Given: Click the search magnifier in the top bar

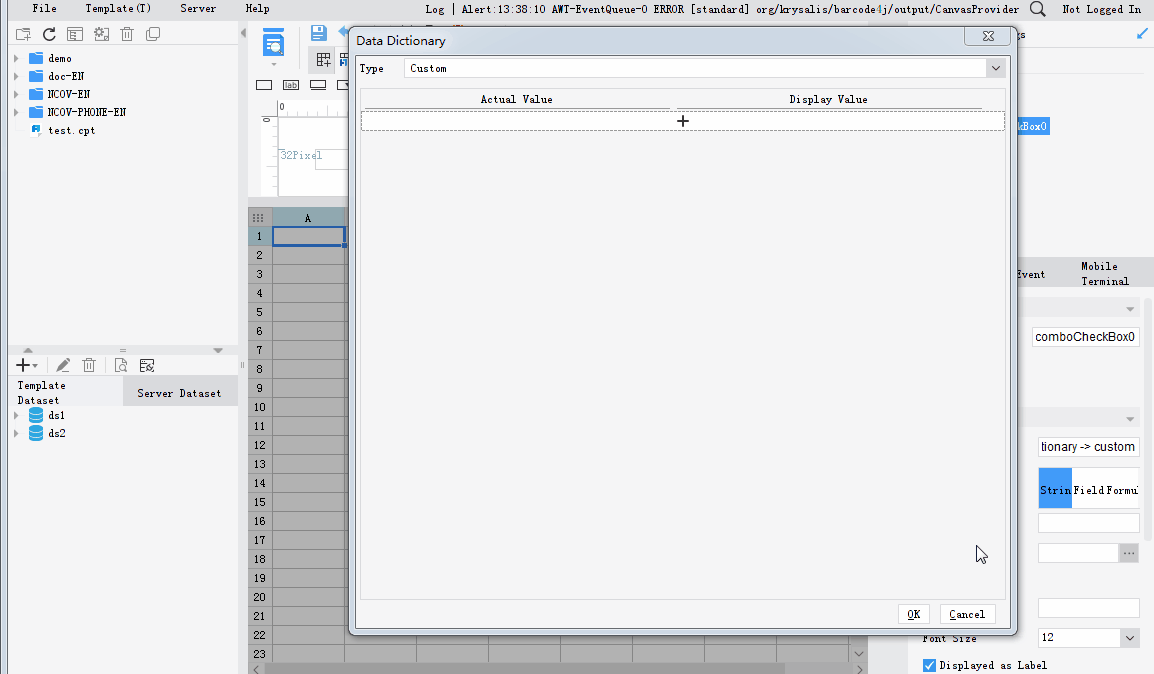Looking at the screenshot, I should [x=1037, y=9].
